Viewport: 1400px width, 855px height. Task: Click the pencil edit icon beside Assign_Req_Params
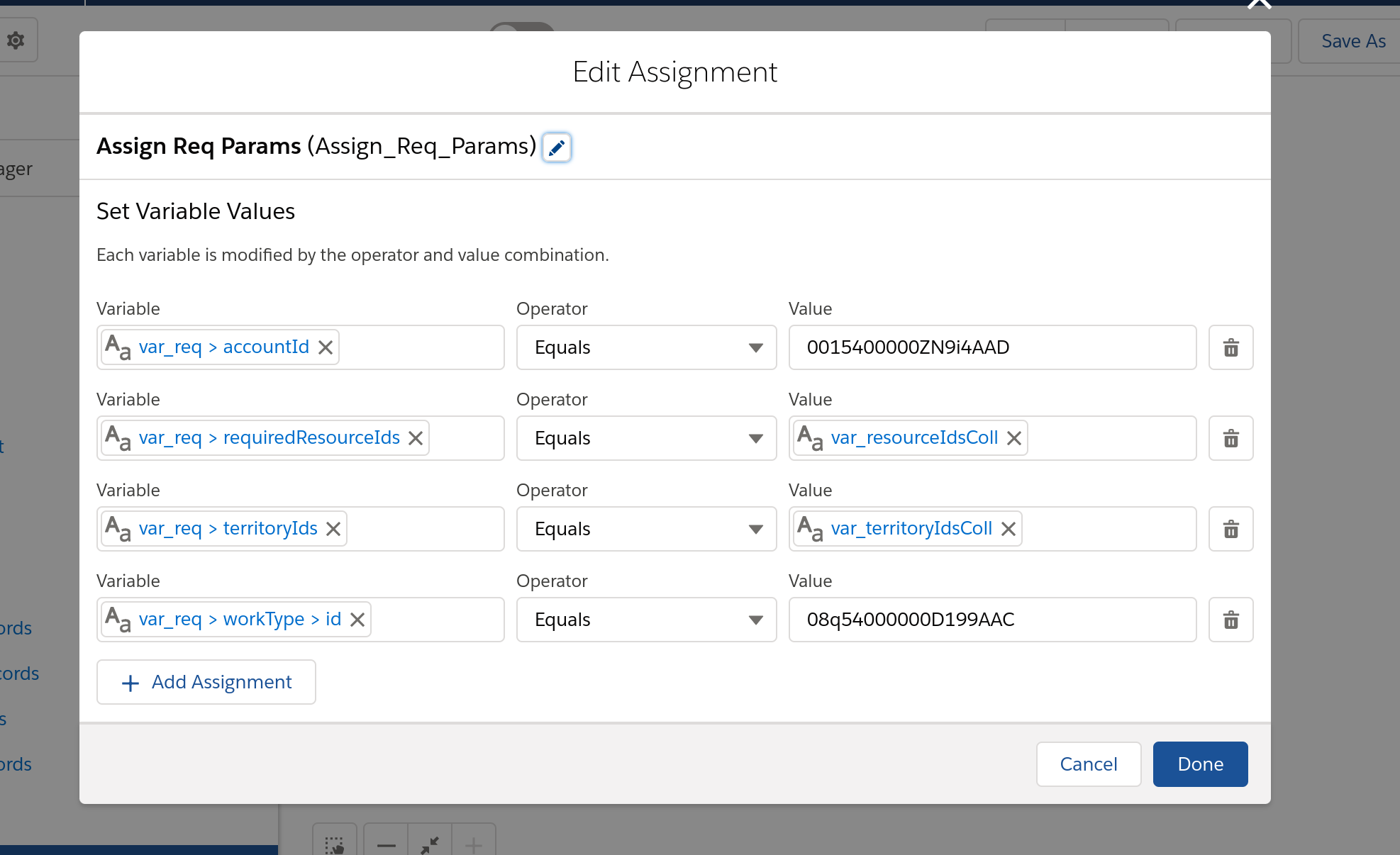[557, 147]
